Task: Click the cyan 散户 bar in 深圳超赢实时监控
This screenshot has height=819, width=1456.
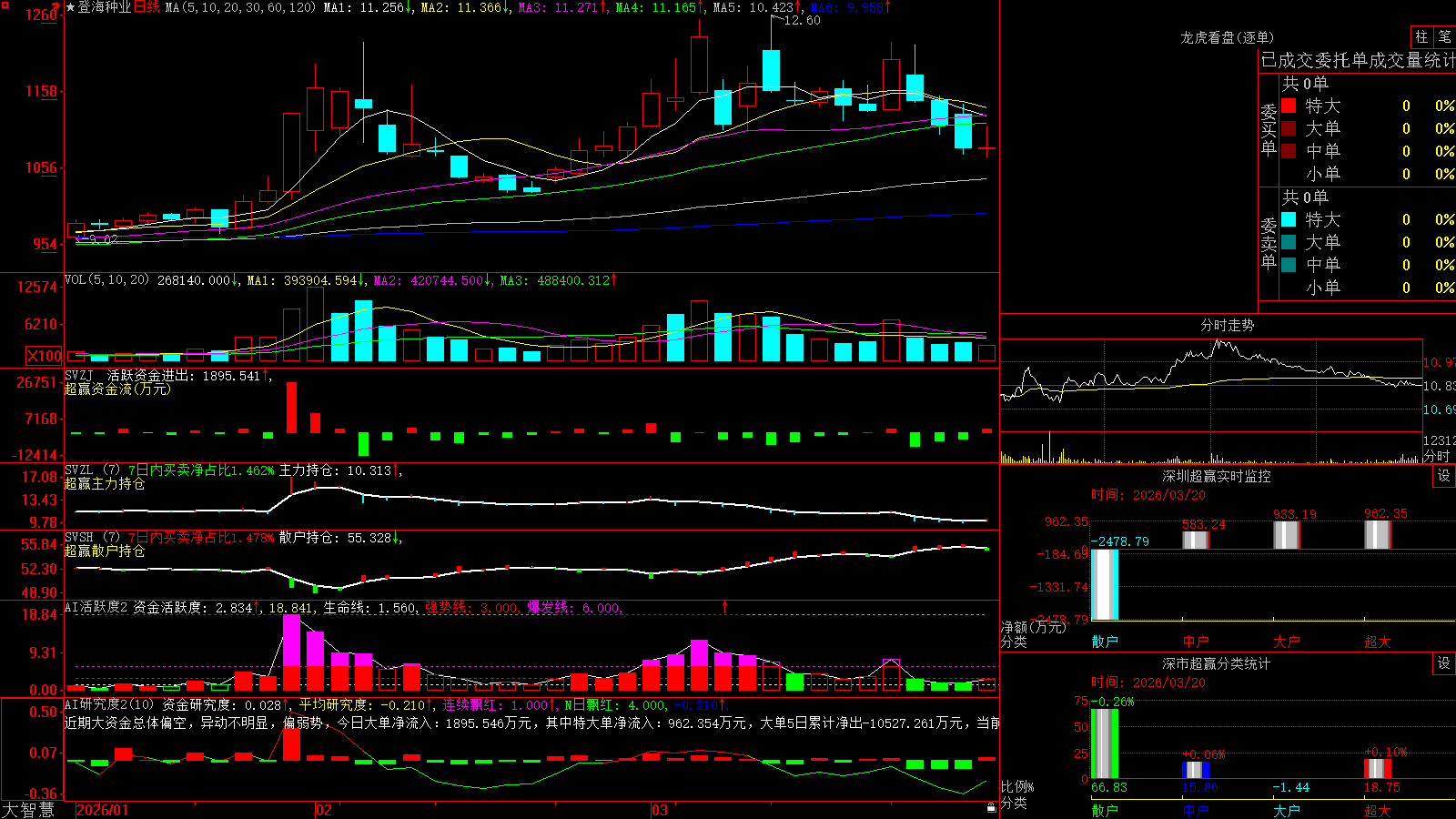Action: (x=1105, y=584)
